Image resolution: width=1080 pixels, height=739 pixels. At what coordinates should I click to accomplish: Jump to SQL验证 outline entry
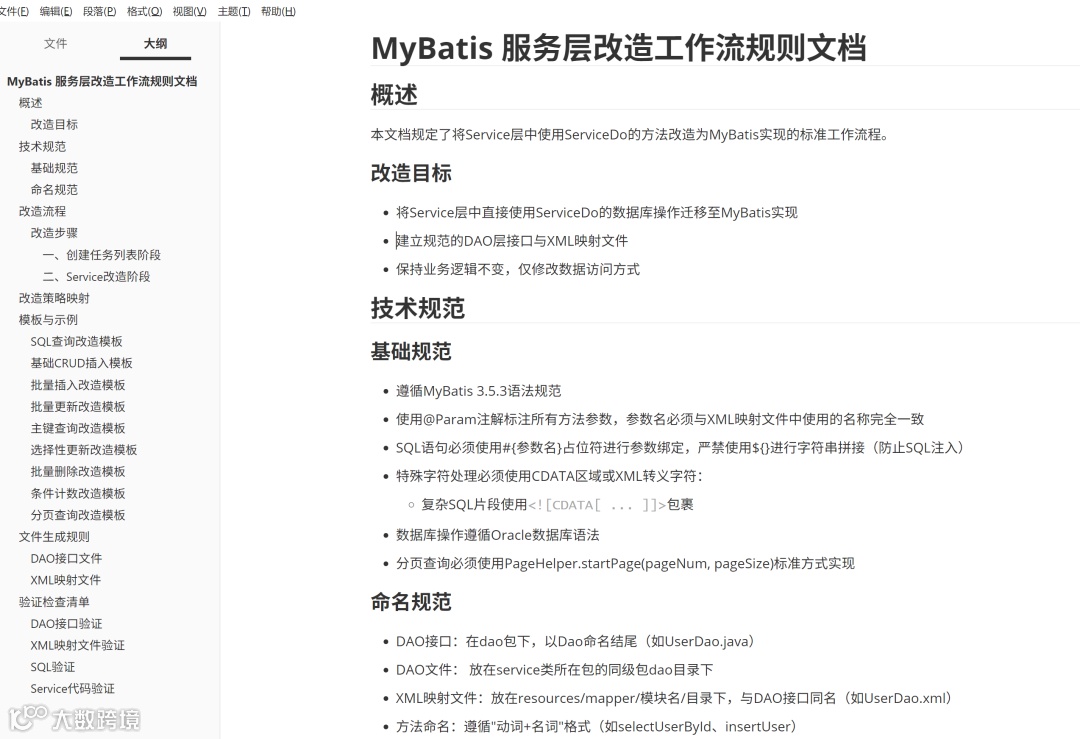[52, 667]
